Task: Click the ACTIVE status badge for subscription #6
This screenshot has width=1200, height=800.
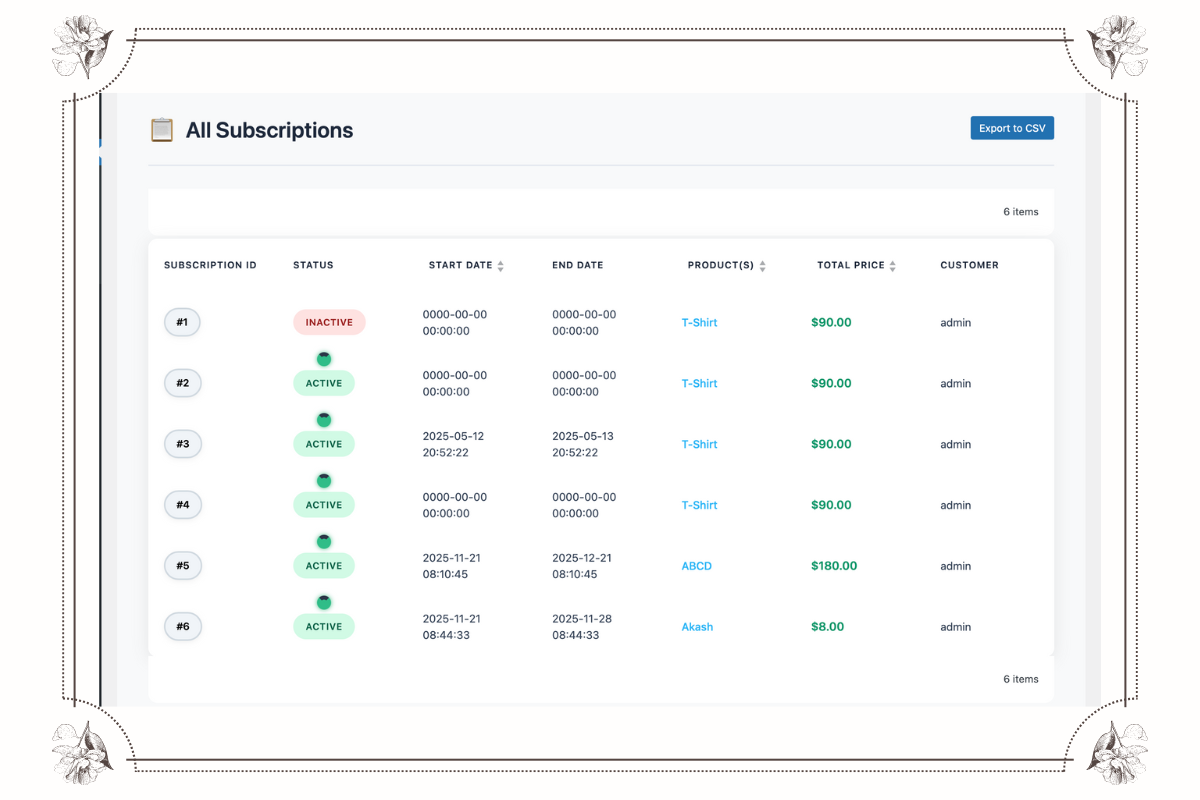Action: [324, 627]
